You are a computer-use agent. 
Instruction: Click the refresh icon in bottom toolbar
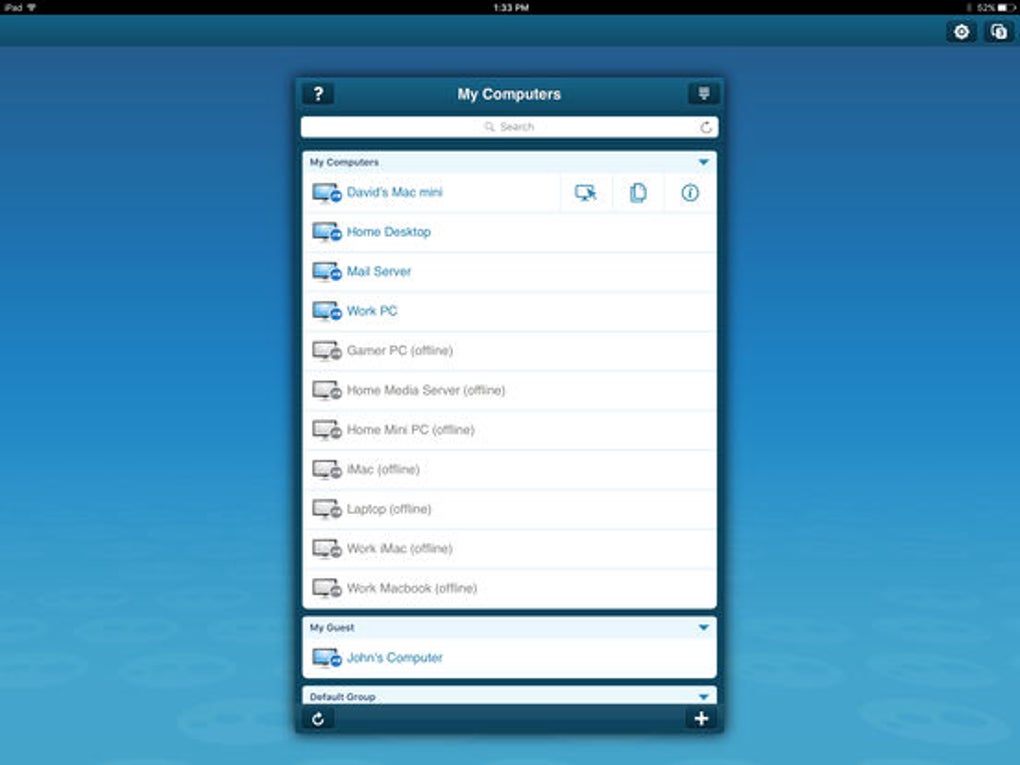(x=318, y=719)
